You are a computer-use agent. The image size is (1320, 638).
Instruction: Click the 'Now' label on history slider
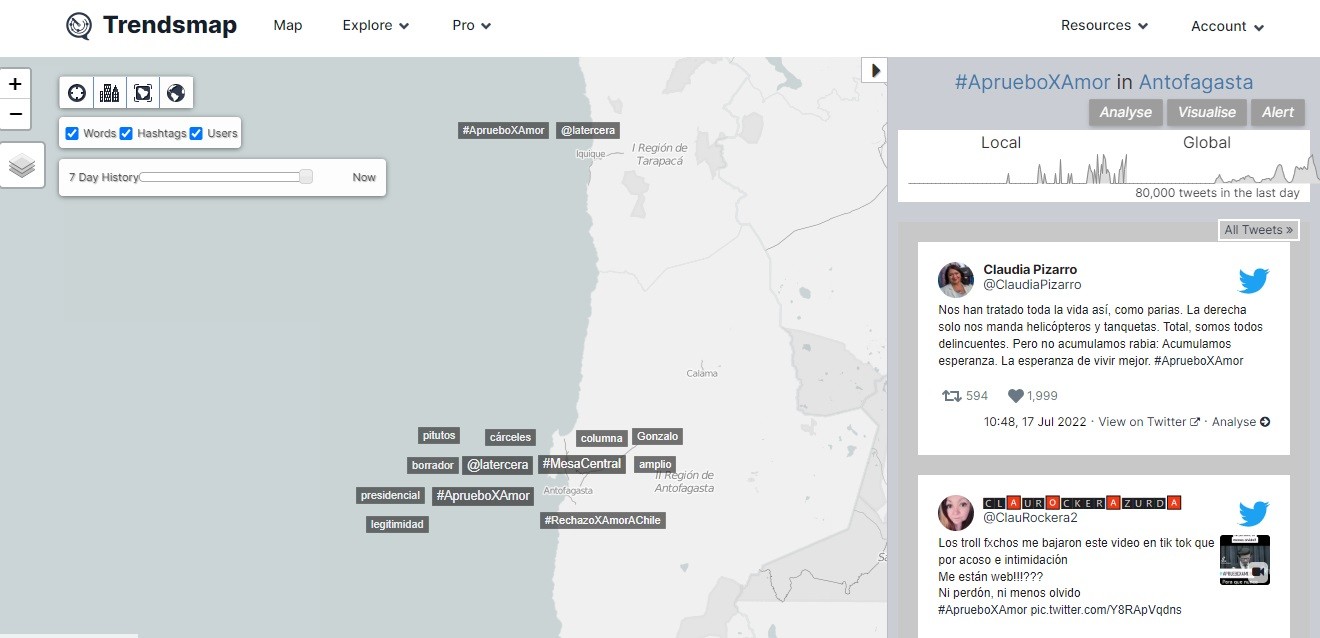point(364,177)
